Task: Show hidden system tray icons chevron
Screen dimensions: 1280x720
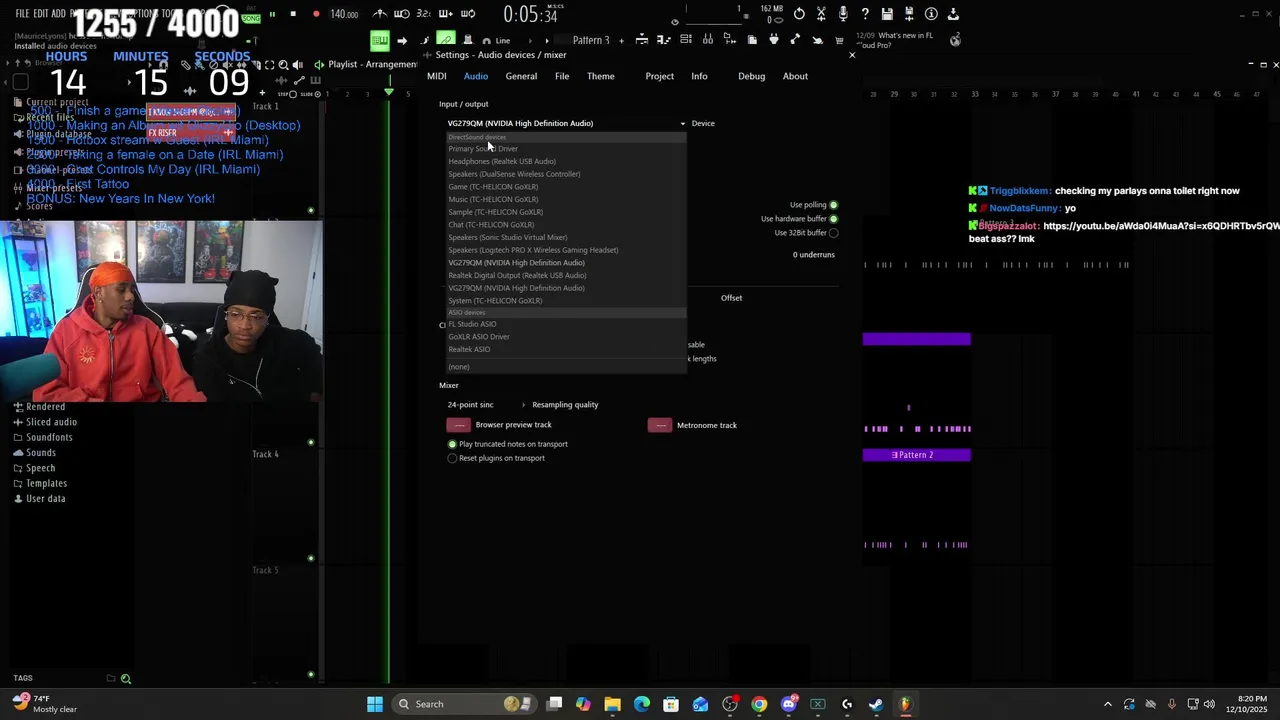Action: tap(1107, 704)
